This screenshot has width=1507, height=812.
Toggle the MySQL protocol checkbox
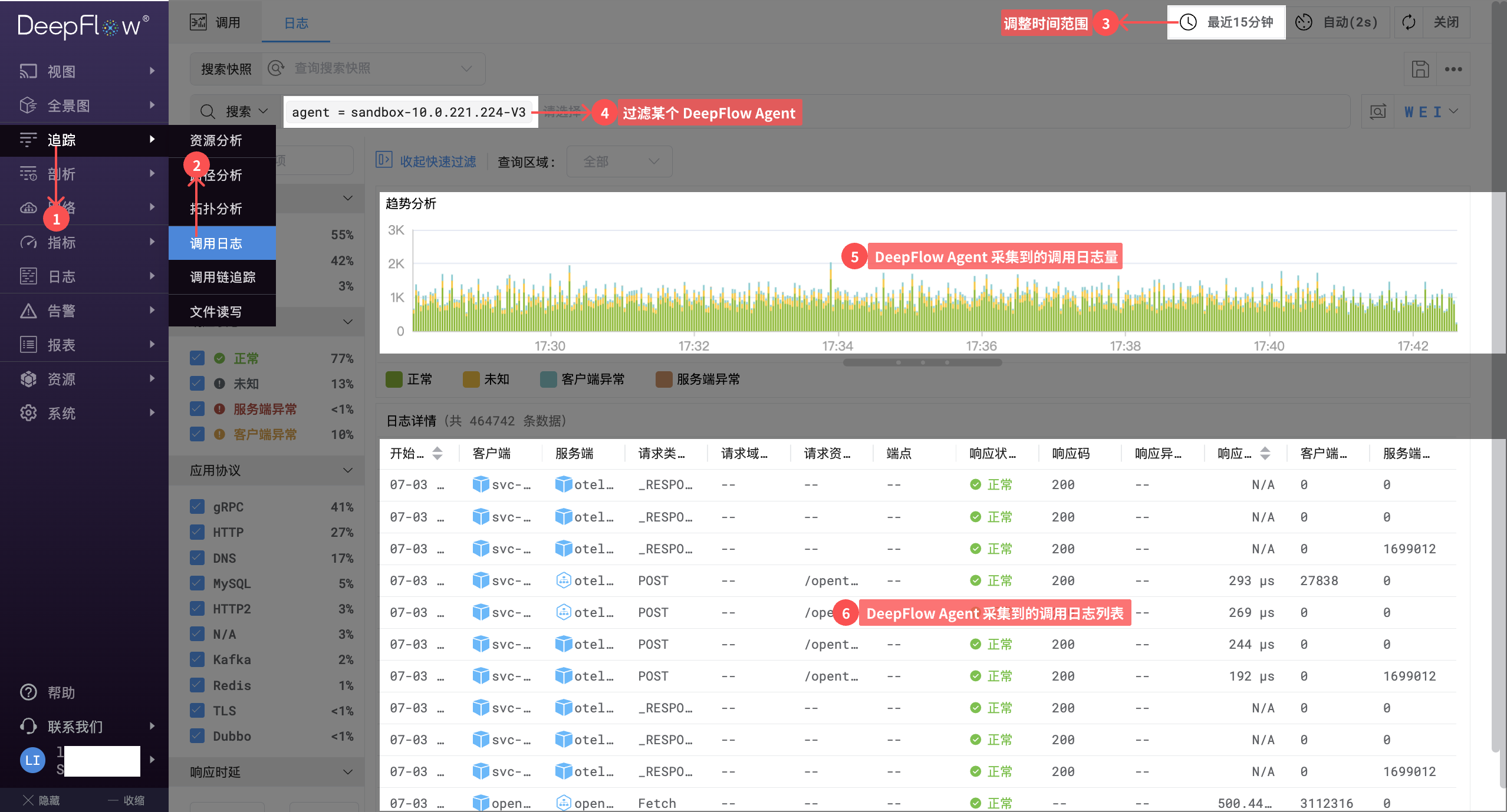[197, 583]
